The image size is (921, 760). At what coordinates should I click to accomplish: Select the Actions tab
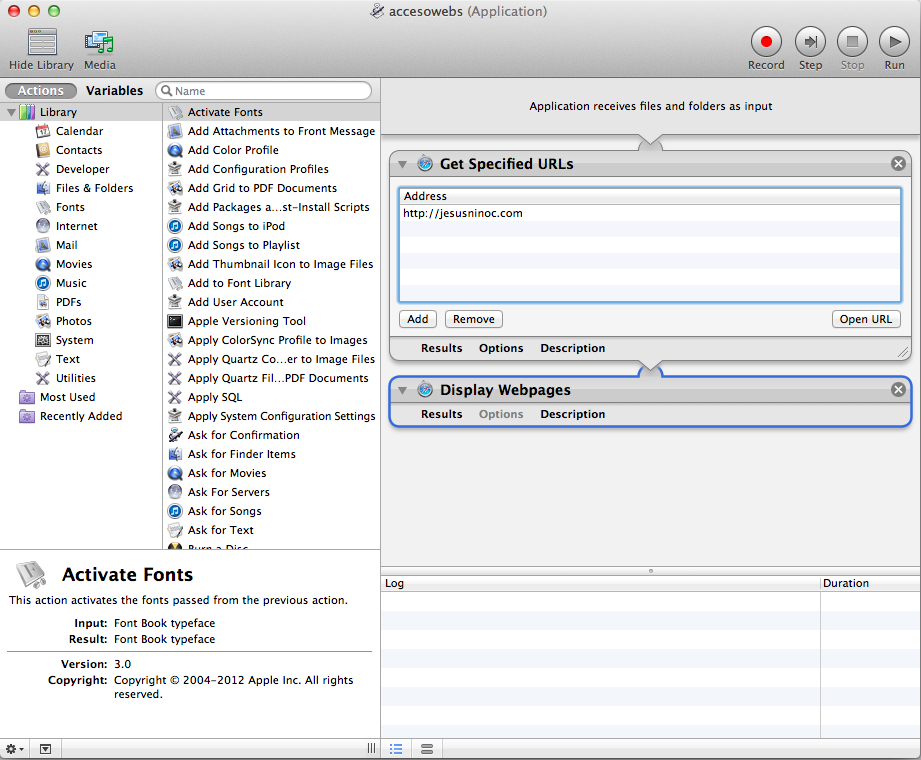[41, 91]
